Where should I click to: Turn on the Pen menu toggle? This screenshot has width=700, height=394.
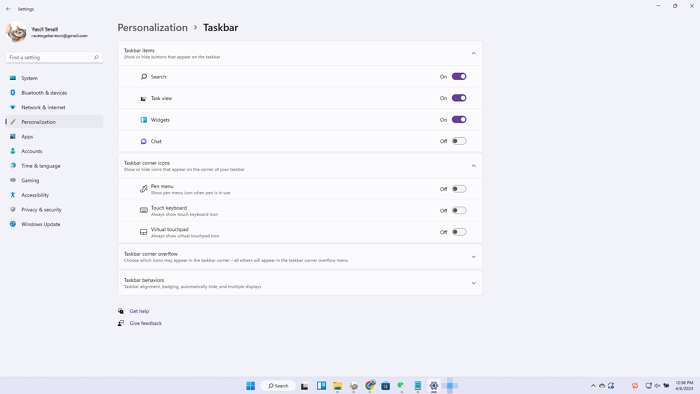coord(459,189)
